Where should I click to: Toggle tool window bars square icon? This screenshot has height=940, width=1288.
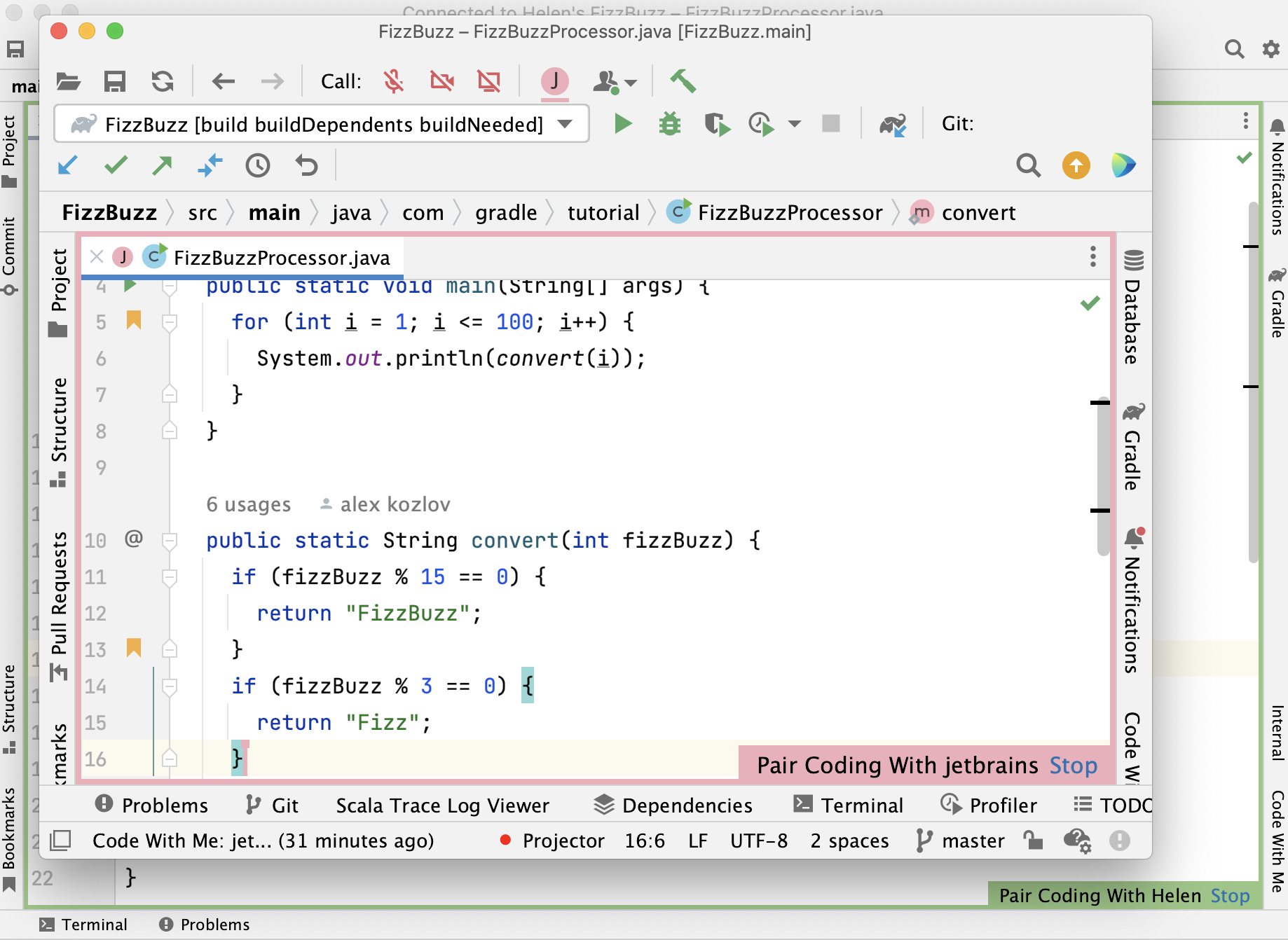(x=61, y=840)
